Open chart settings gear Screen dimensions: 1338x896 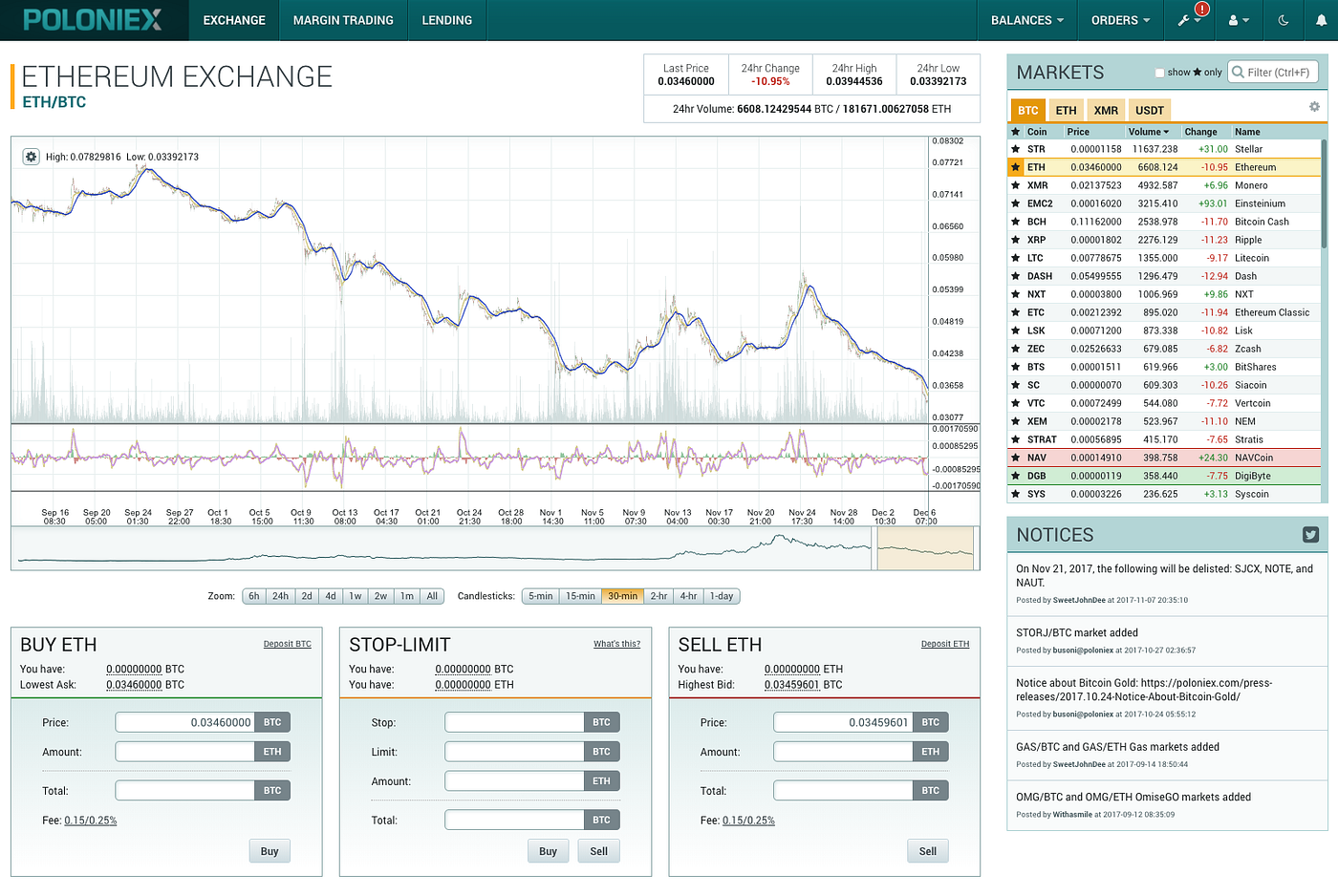click(x=31, y=157)
